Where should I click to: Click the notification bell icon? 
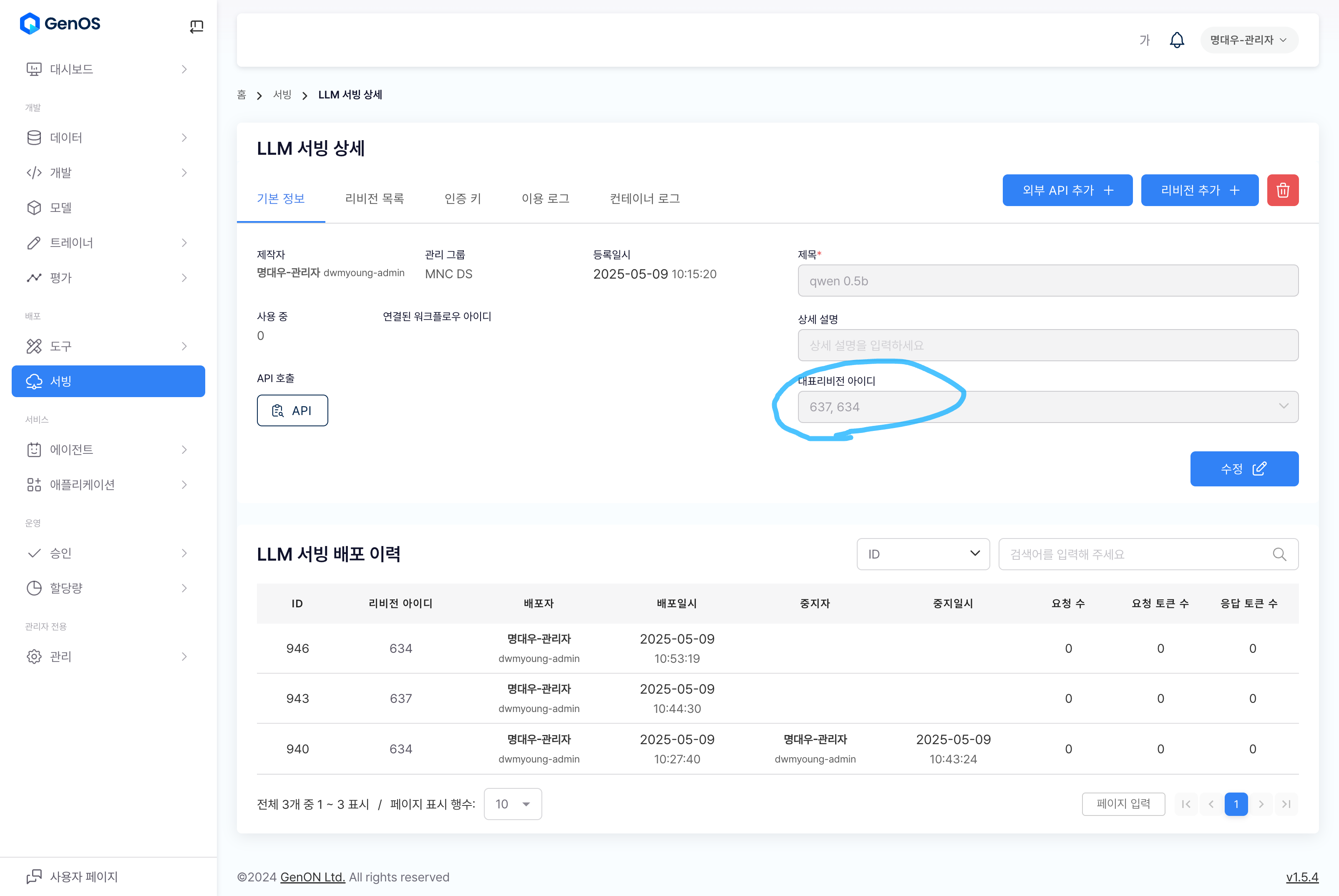coord(1177,40)
